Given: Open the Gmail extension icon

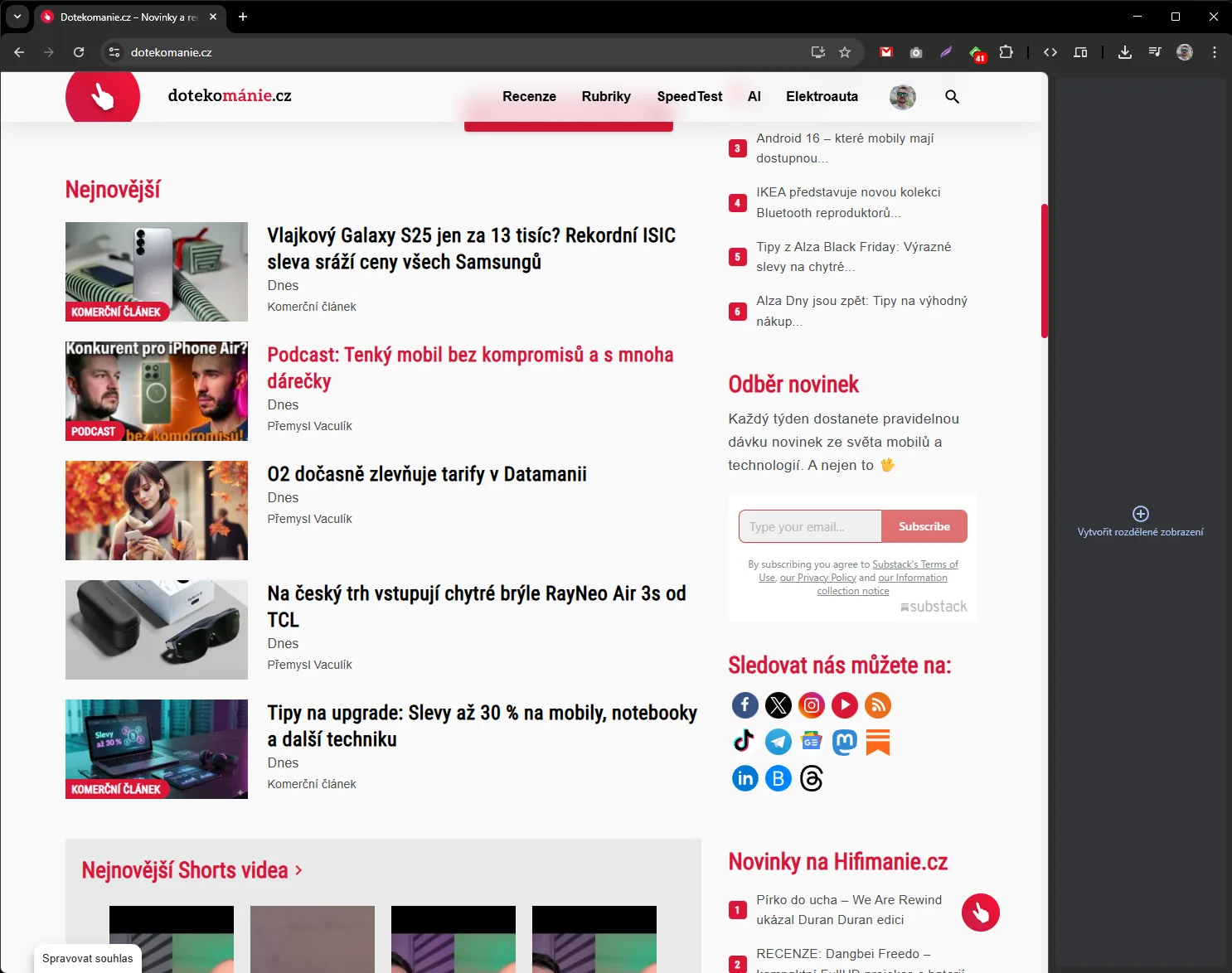Looking at the screenshot, I should tap(885, 52).
